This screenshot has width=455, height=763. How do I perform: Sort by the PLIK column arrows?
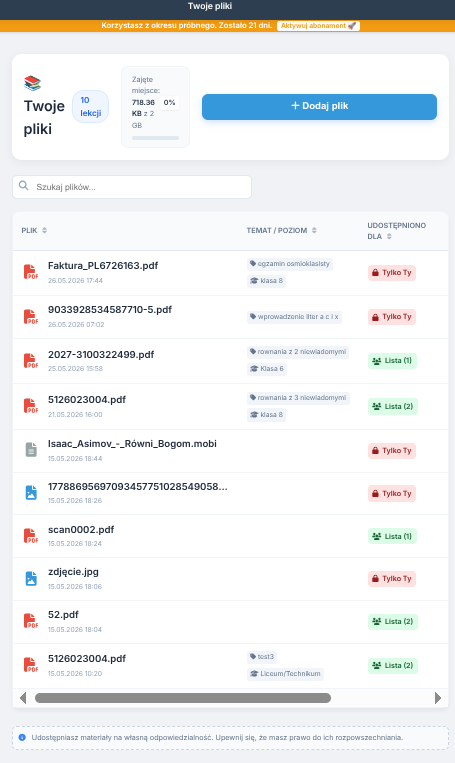tap(44, 230)
